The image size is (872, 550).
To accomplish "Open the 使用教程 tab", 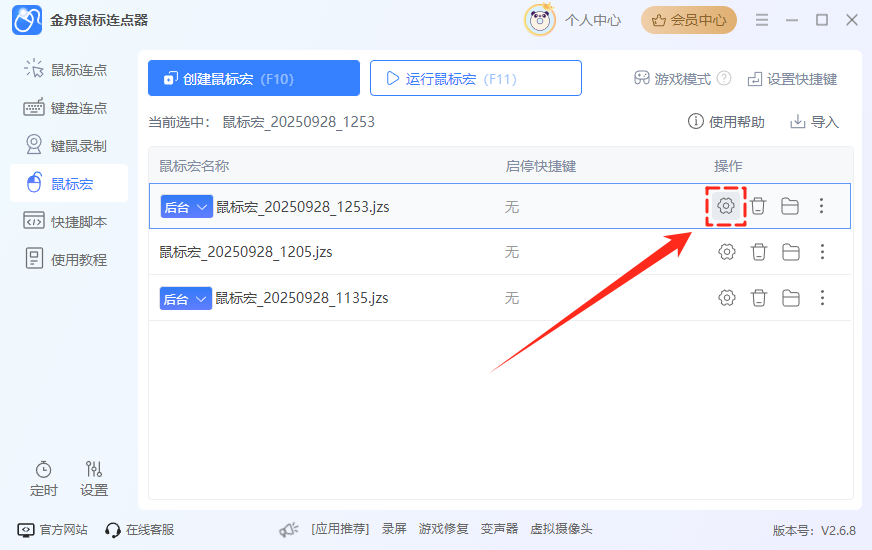I will [69, 259].
